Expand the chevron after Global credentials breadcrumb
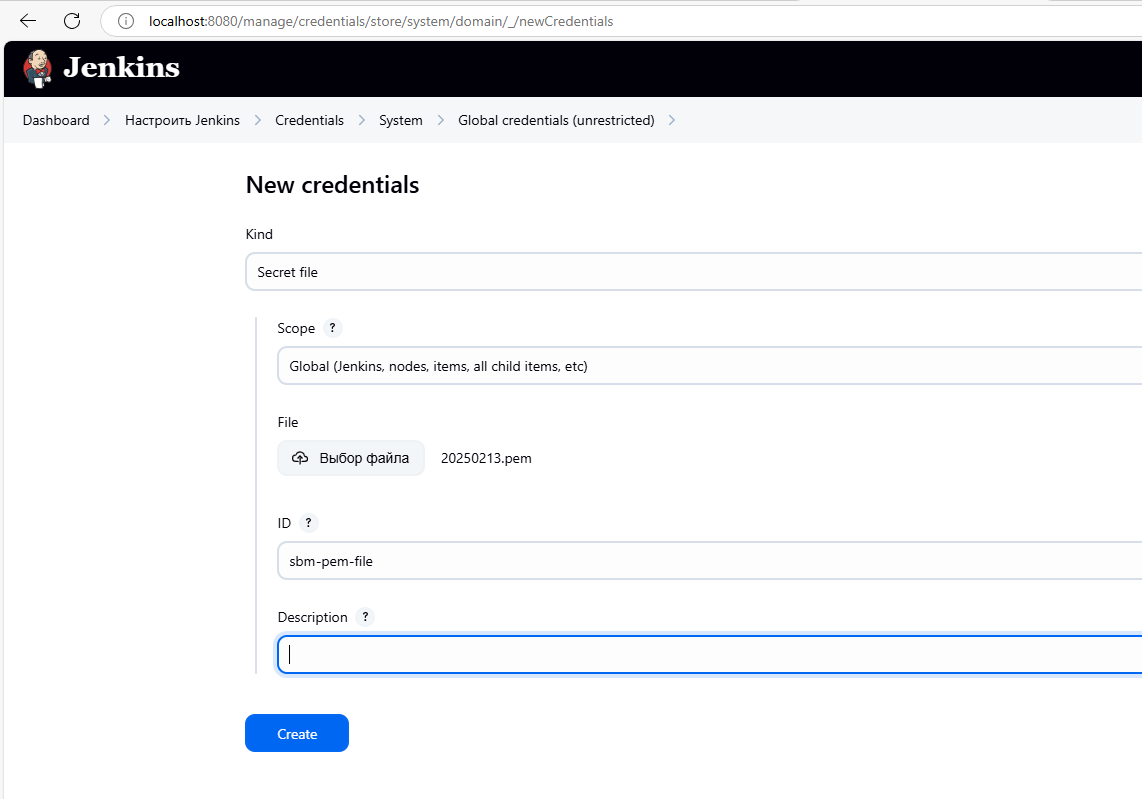1142x799 pixels. pyautogui.click(x=672, y=121)
